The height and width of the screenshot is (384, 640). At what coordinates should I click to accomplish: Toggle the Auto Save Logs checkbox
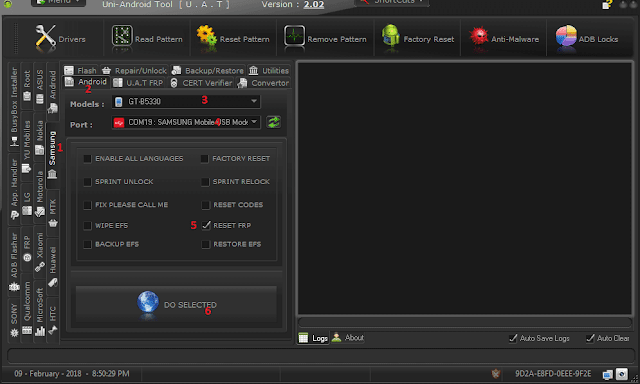pos(513,338)
